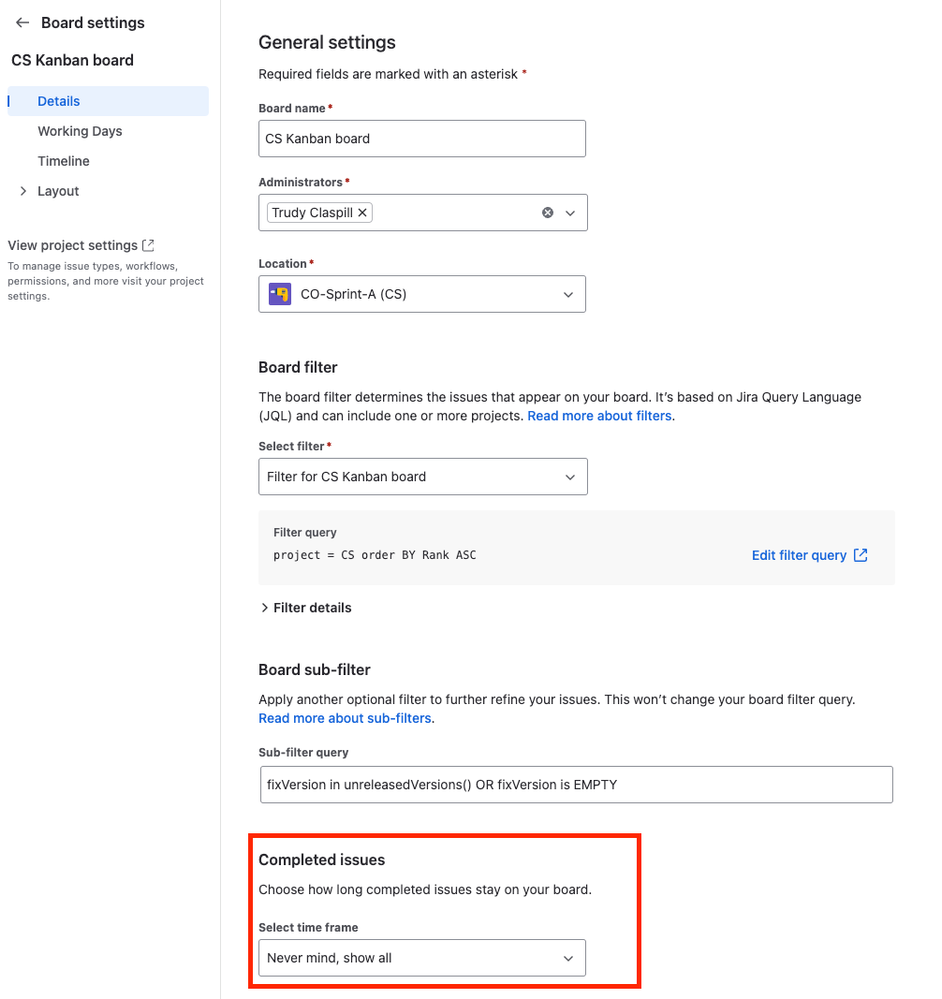Viewport: 942px width, 999px height.
Task: Remove Trudy Claspill from administrators
Action: (x=362, y=212)
